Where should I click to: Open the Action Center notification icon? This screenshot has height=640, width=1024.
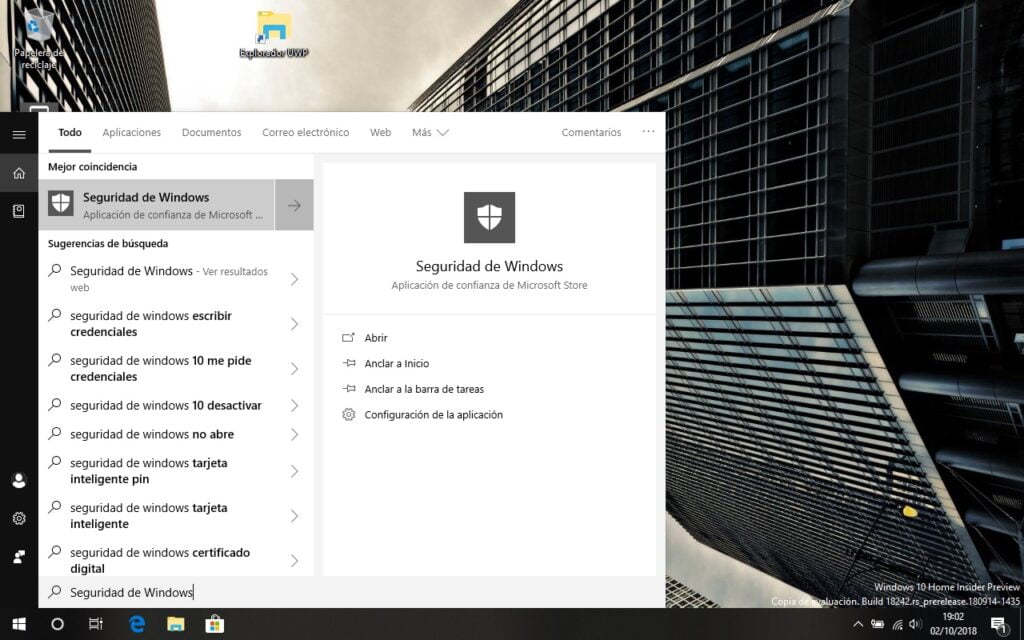pos(999,625)
